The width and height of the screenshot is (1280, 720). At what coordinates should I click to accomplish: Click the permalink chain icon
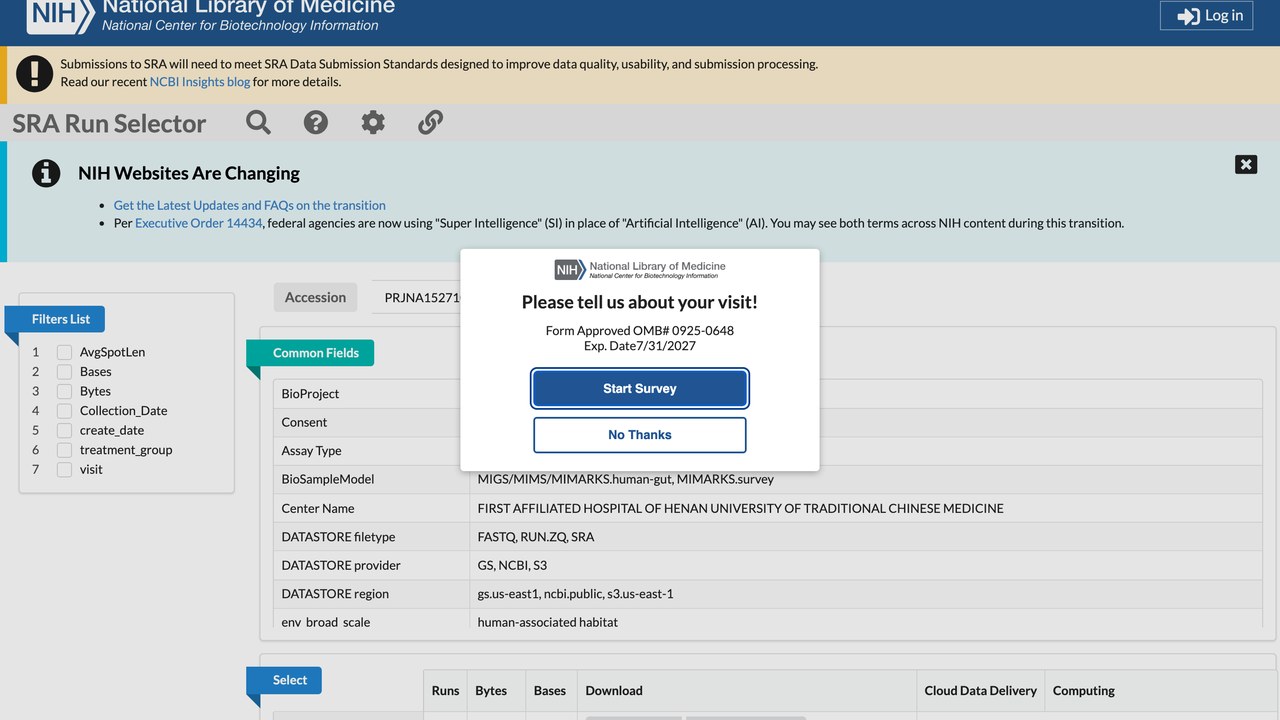point(430,122)
